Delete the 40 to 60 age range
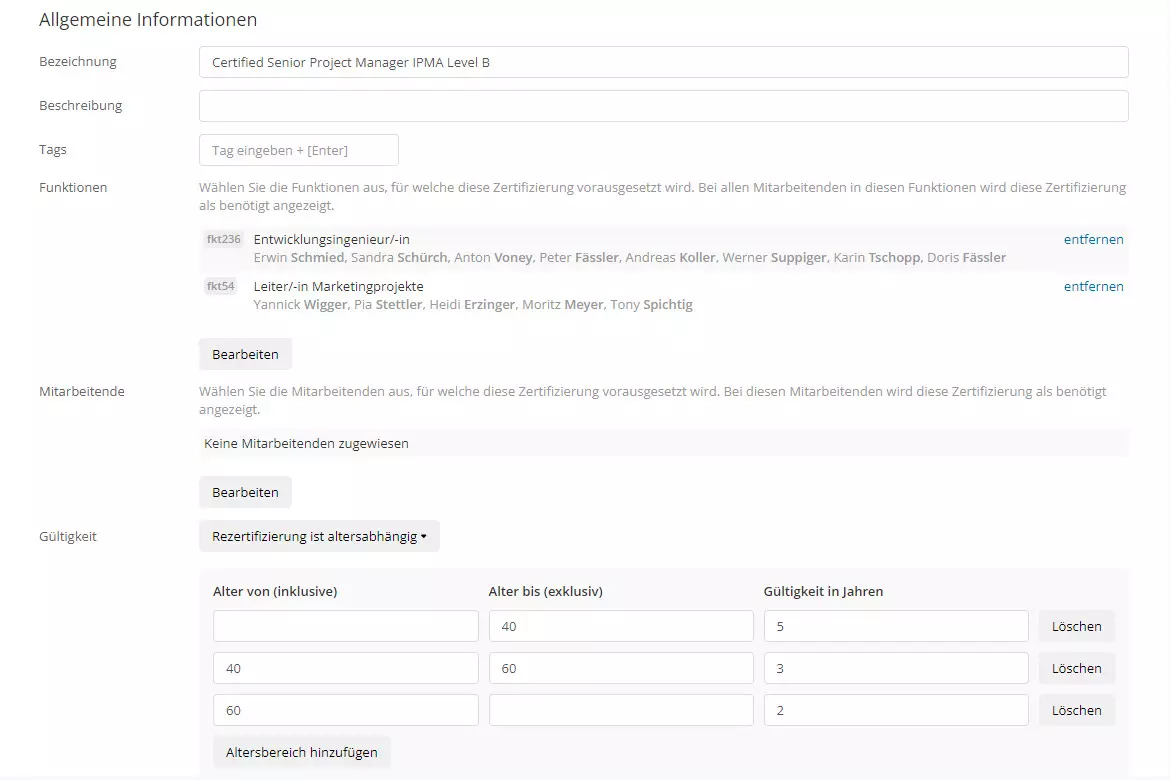 point(1076,669)
